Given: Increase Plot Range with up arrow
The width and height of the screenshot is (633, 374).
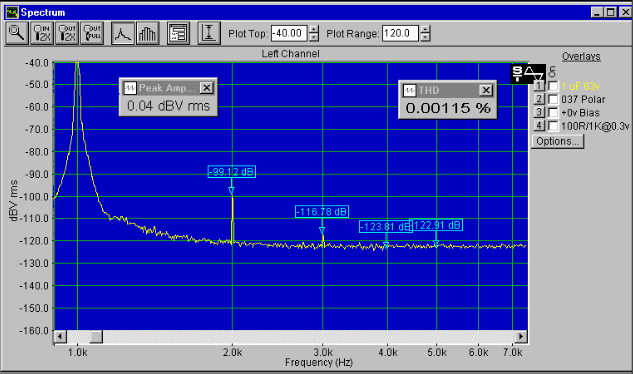Looking at the screenshot, I should point(425,29).
